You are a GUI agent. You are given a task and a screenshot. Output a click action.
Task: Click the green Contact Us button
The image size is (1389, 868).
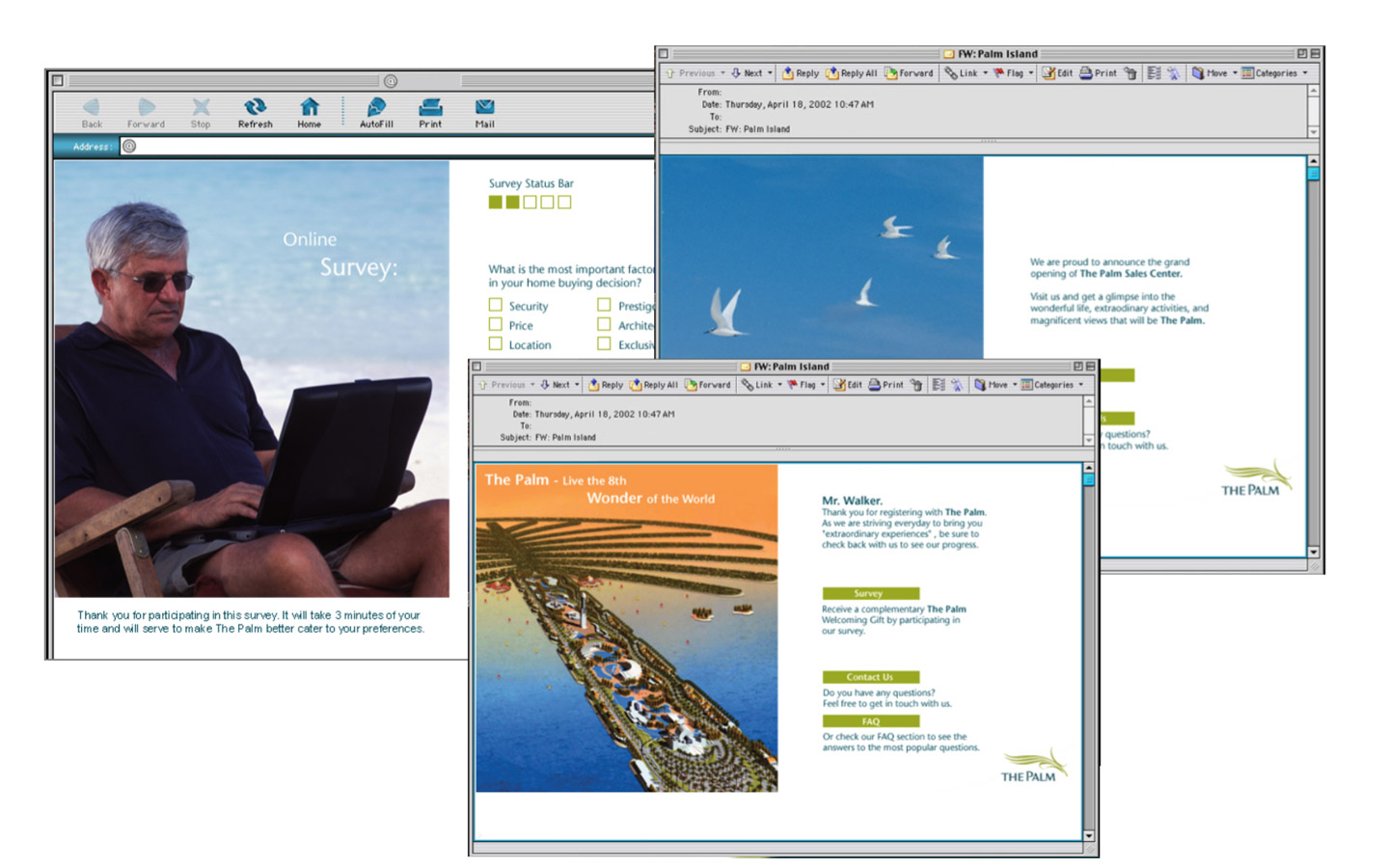click(x=870, y=677)
